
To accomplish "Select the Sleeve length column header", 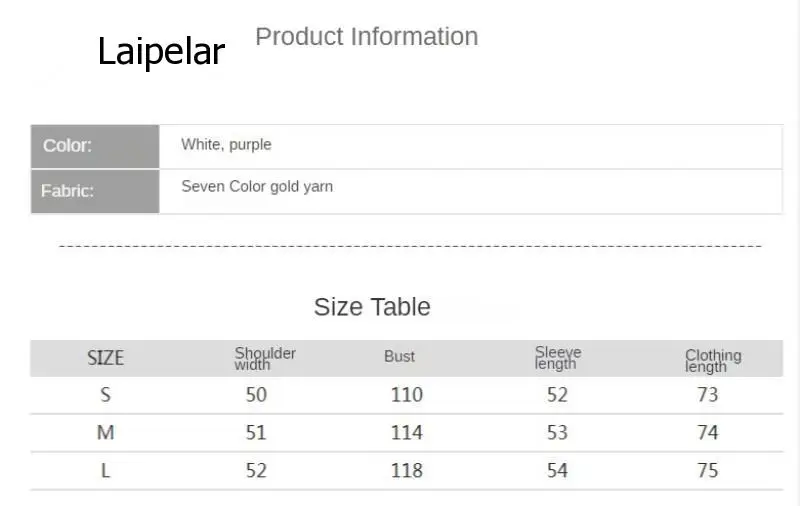I will (557, 358).
